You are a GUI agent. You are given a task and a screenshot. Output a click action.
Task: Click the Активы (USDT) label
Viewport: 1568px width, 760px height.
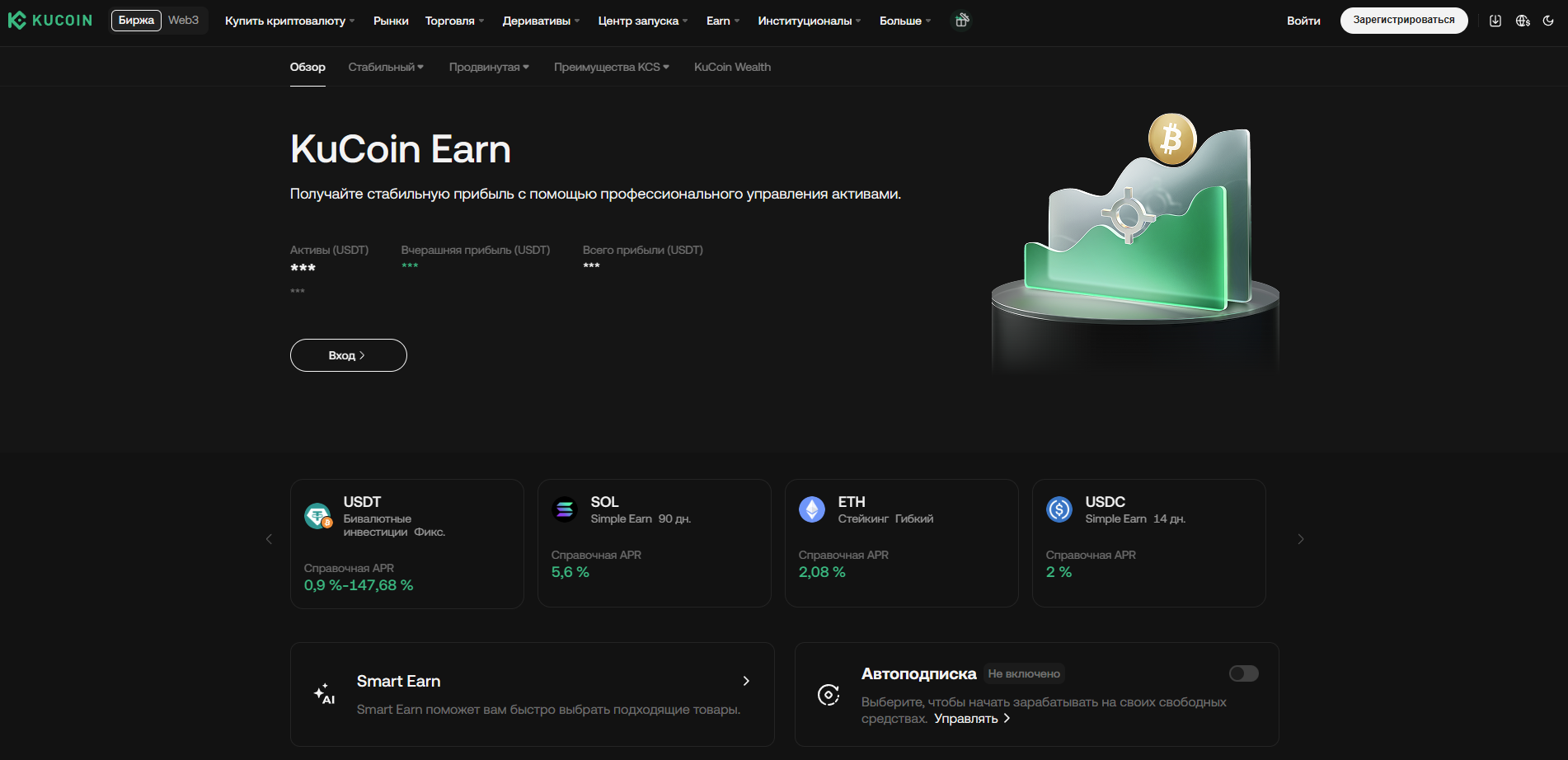point(329,250)
